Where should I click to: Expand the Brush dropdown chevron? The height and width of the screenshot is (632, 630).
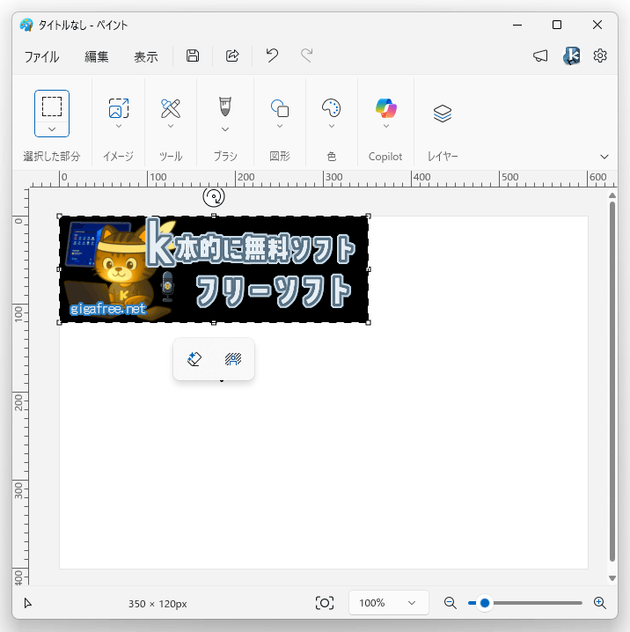pyautogui.click(x=225, y=129)
